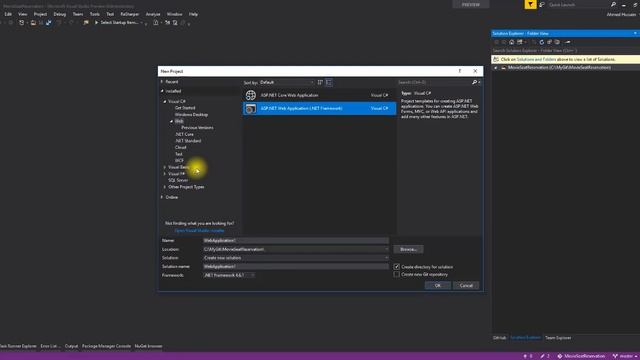Click the template search magnifier icon
640x360 pixels.
pyautogui.click(x=474, y=82)
